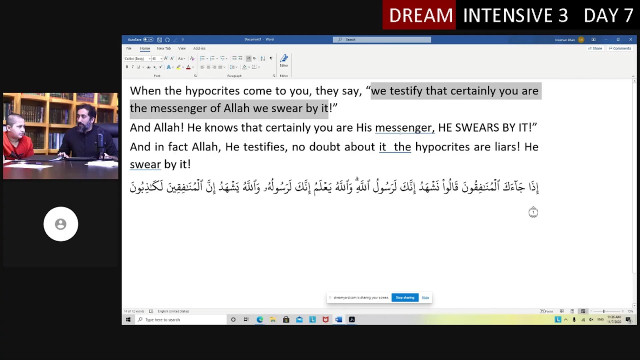Open the File menu
The image size is (640, 360).
click(x=129, y=49)
